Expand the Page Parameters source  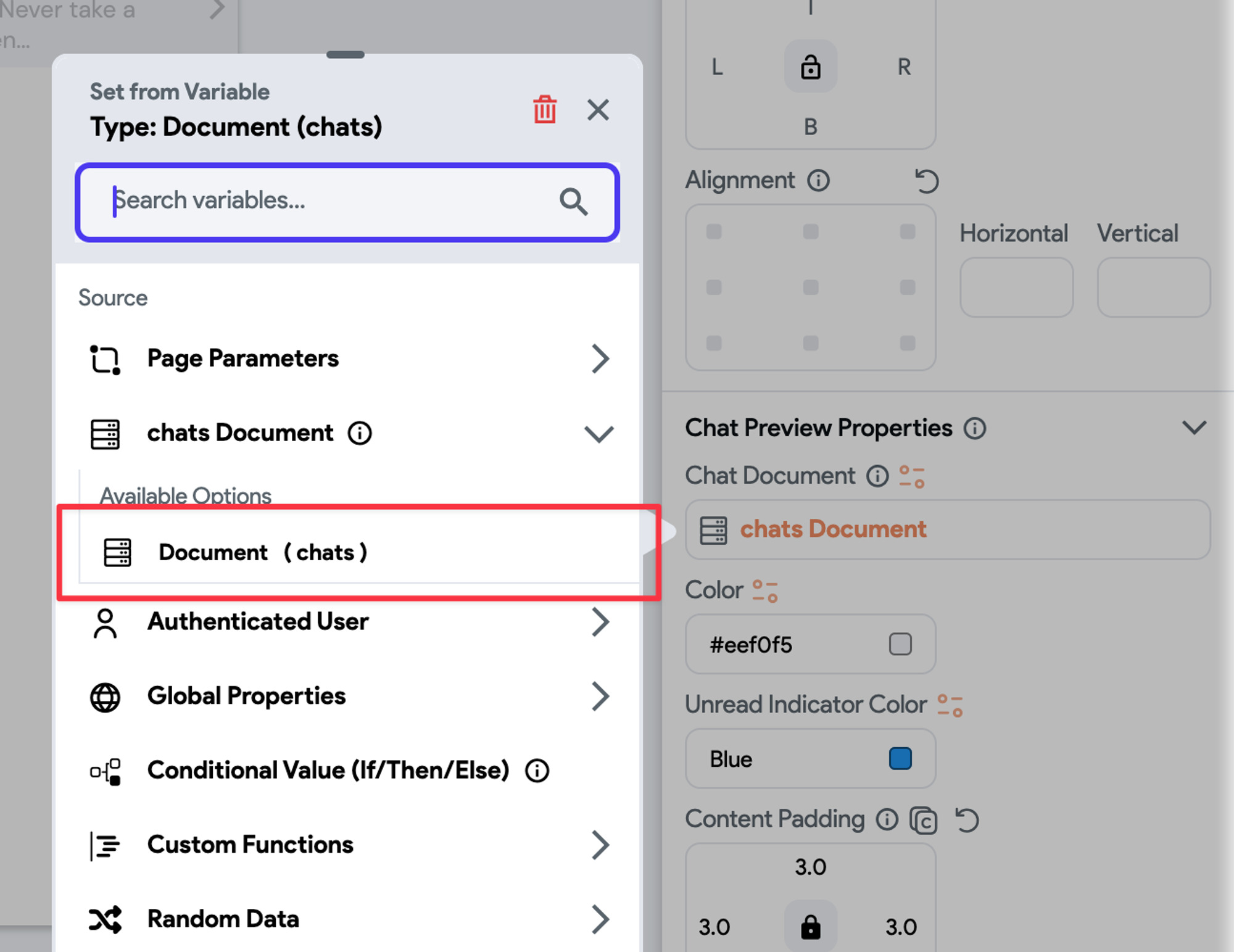tap(599, 358)
